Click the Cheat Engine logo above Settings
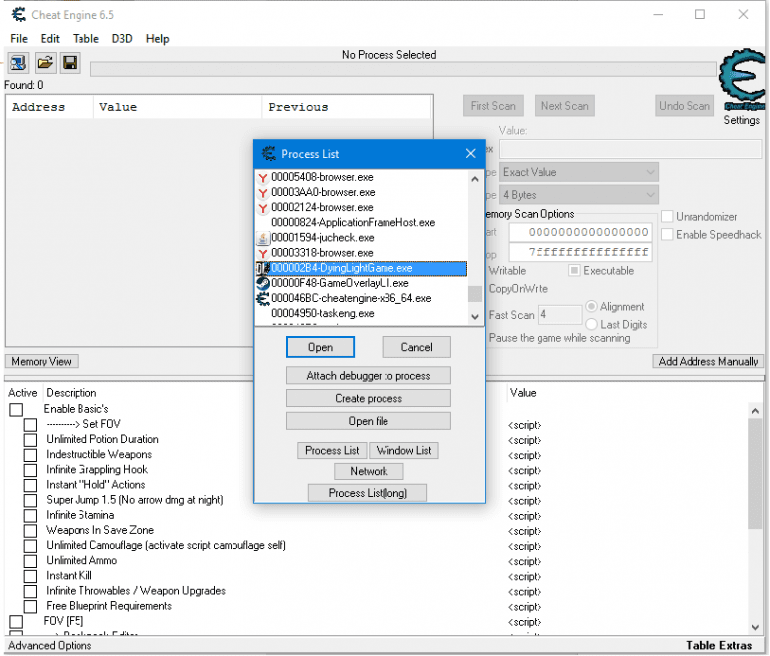Image resolution: width=770 pixels, height=656 pixels. 742,80
